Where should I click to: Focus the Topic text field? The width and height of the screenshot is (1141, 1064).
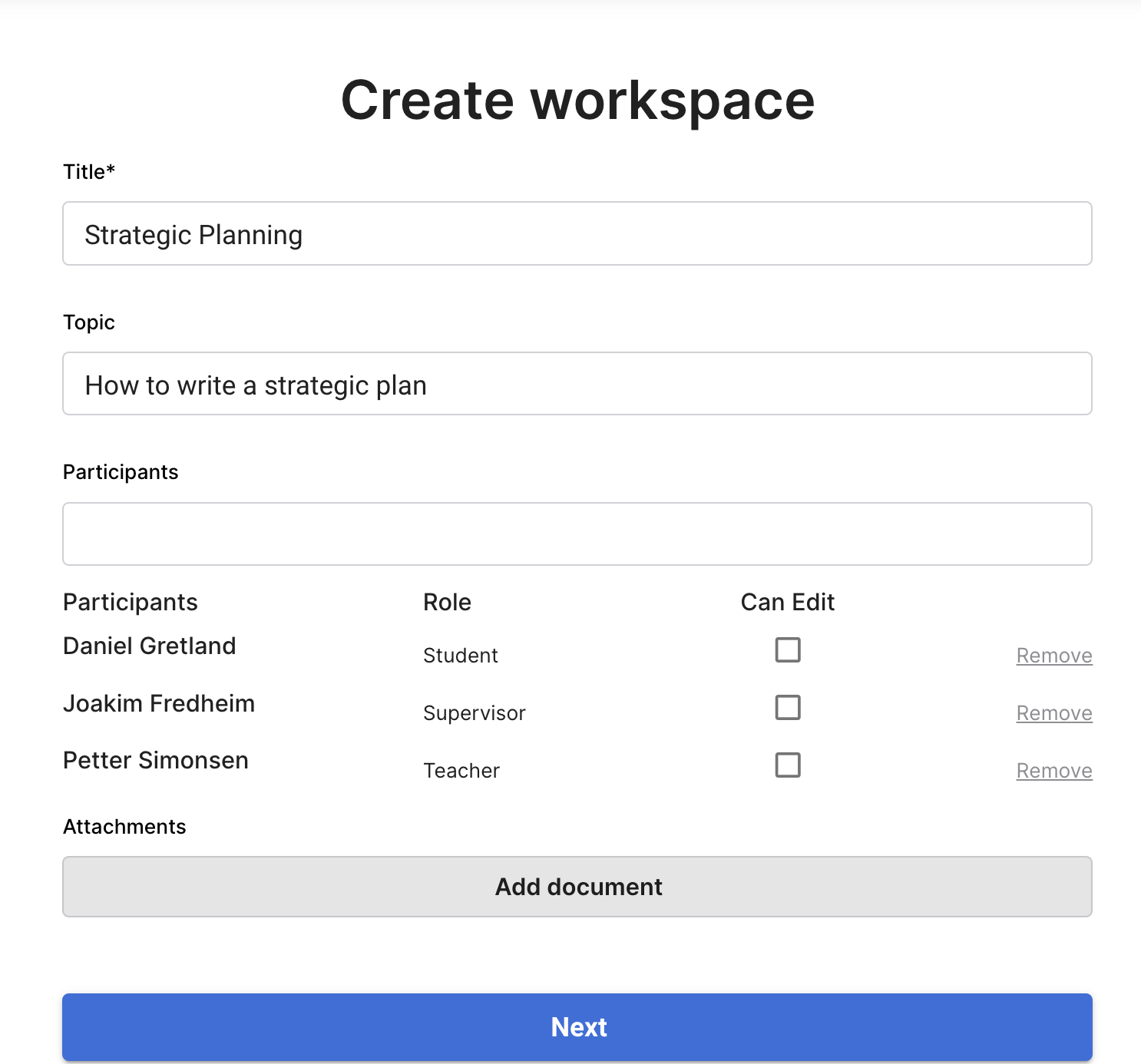[x=577, y=384]
